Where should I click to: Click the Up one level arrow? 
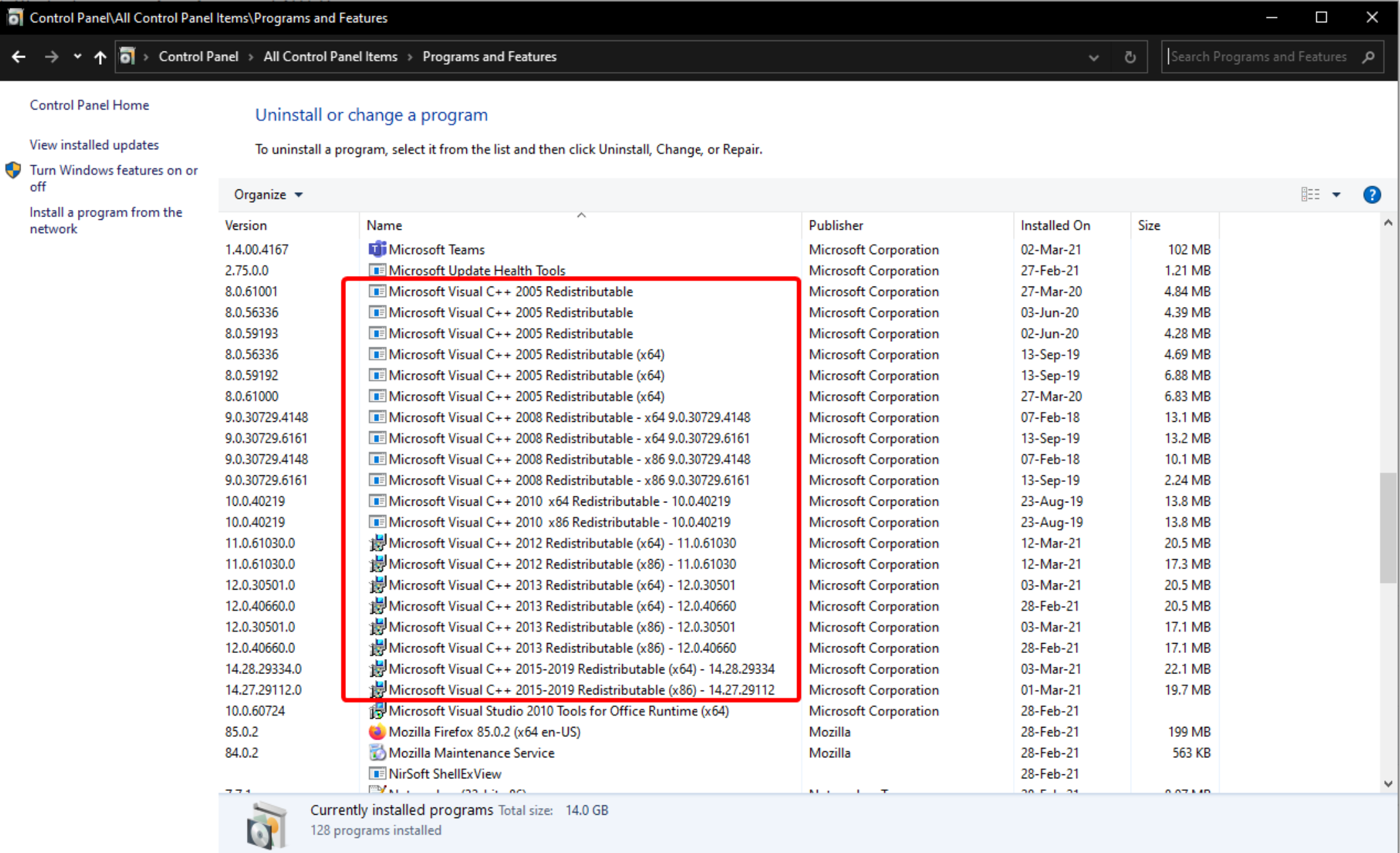(x=100, y=57)
